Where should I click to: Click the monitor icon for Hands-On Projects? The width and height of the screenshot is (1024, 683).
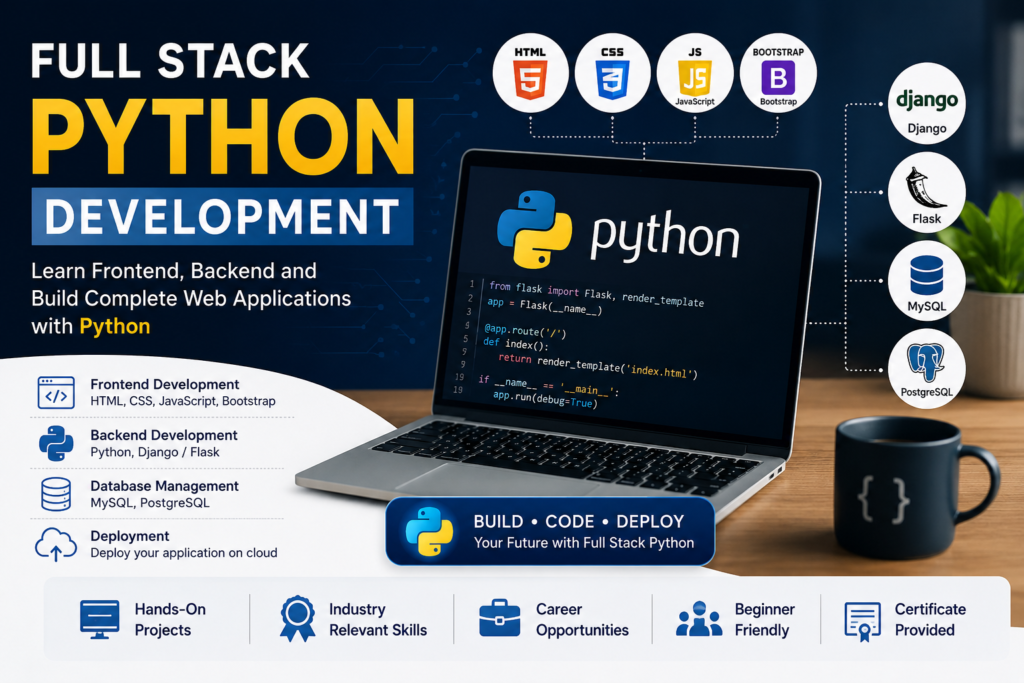point(100,619)
